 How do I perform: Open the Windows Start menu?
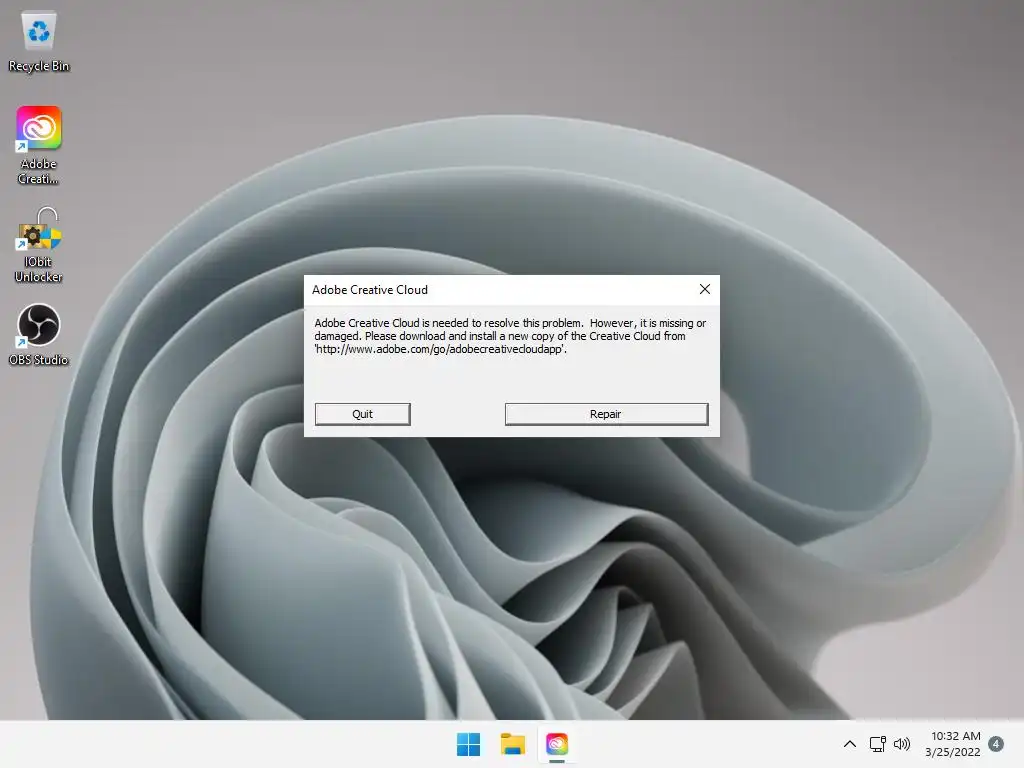tap(468, 744)
